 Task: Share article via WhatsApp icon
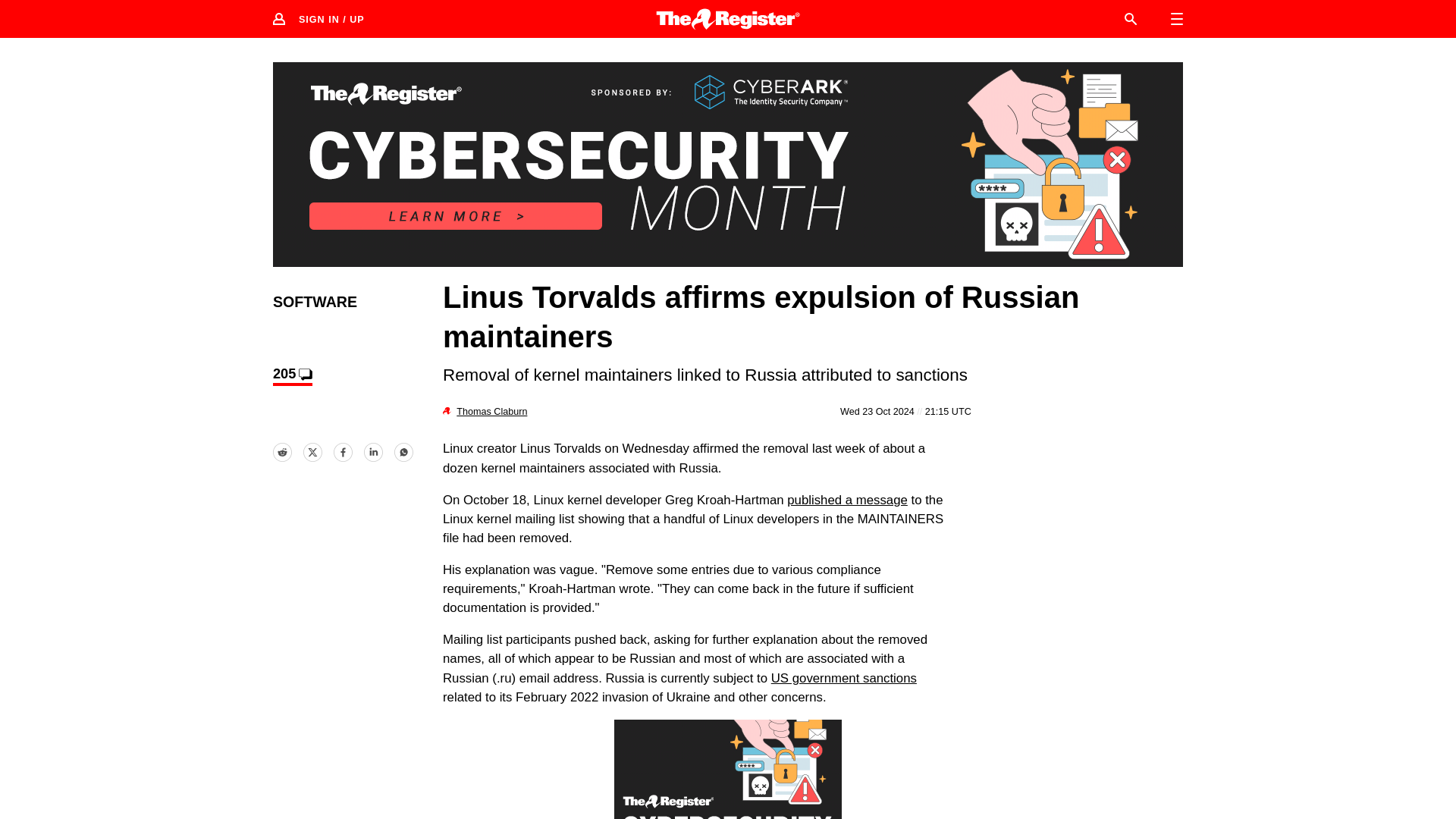pyautogui.click(x=403, y=451)
